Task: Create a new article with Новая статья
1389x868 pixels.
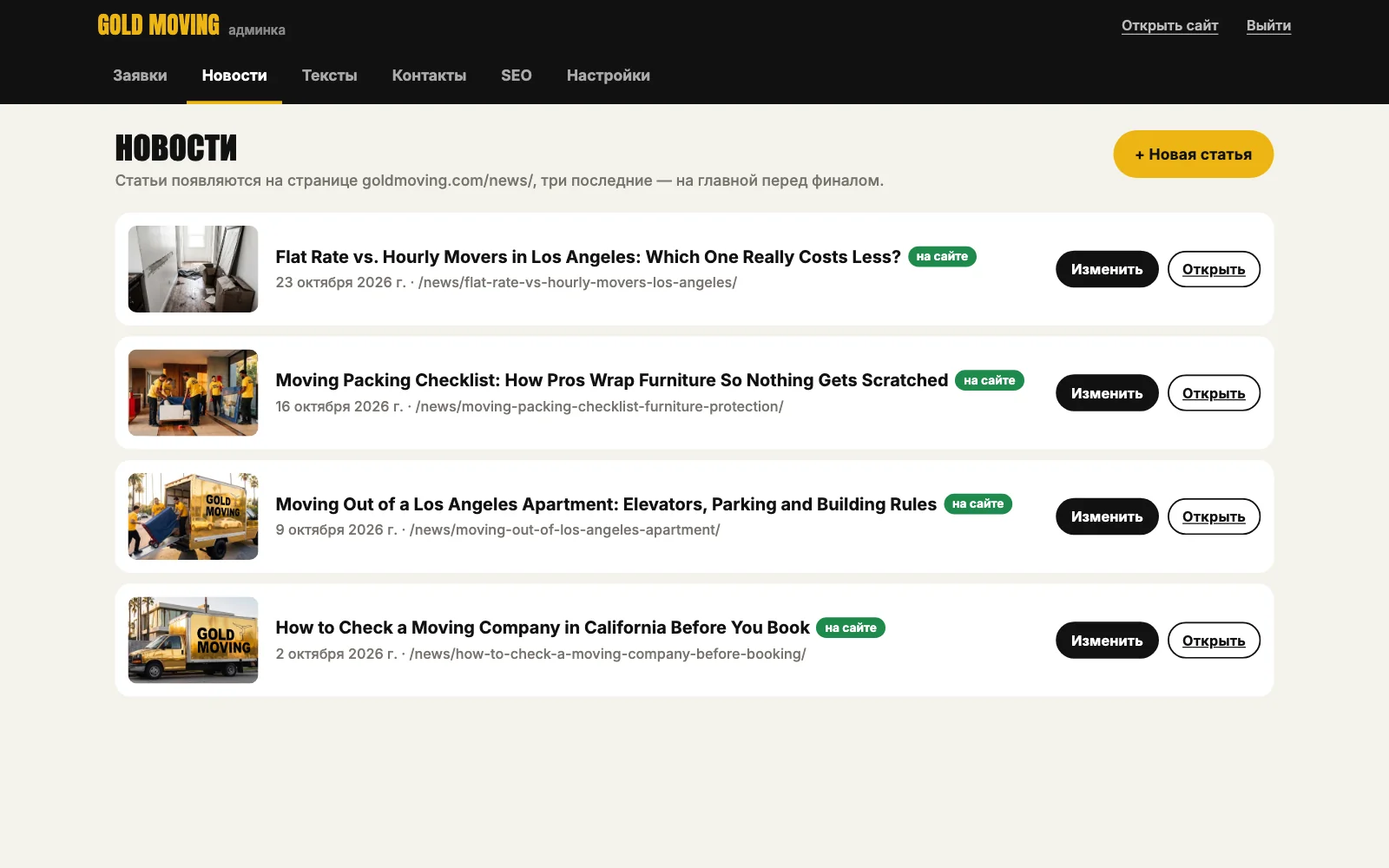Action: tap(1194, 155)
